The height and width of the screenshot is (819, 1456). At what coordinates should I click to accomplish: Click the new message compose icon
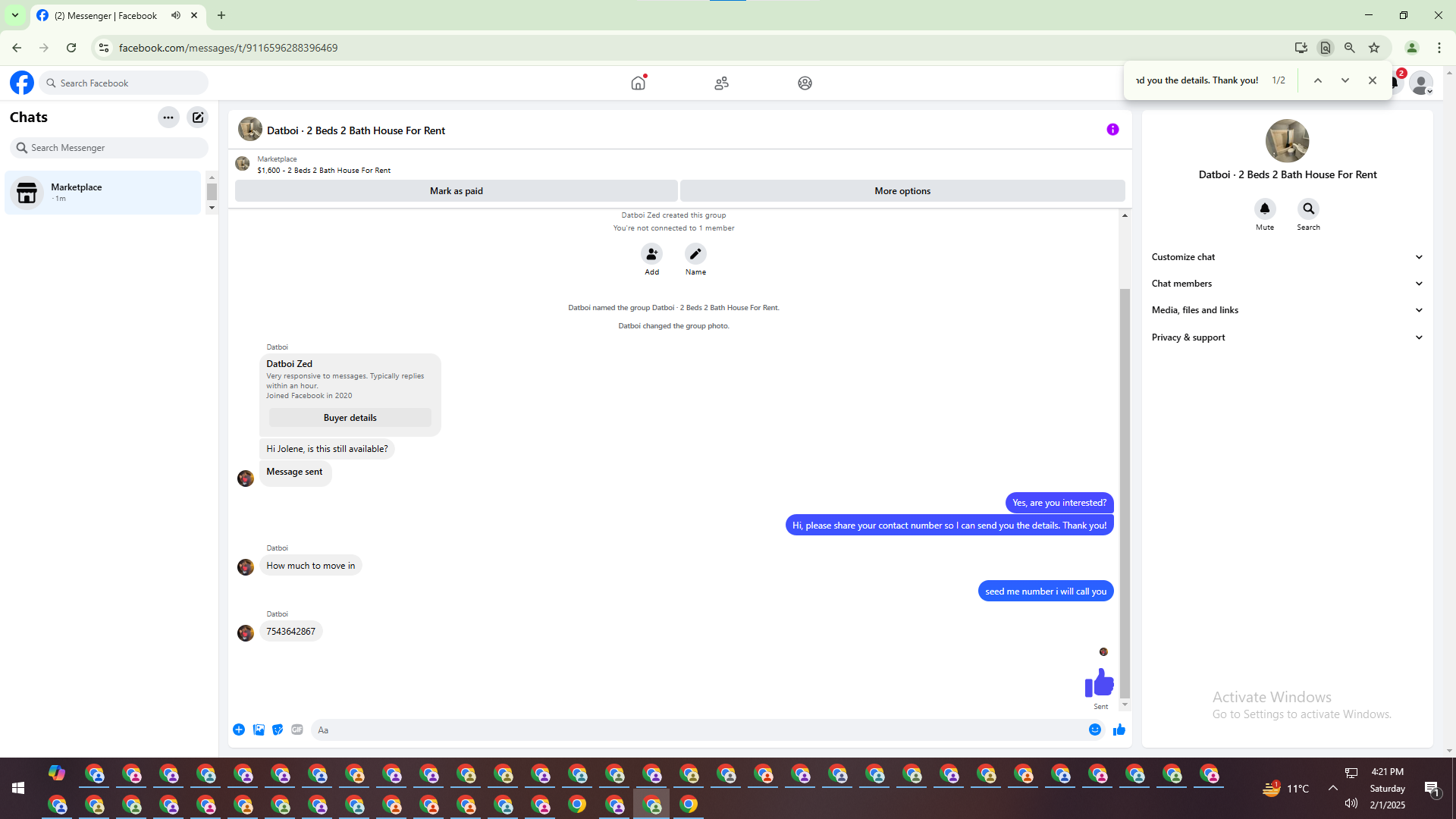tap(198, 118)
